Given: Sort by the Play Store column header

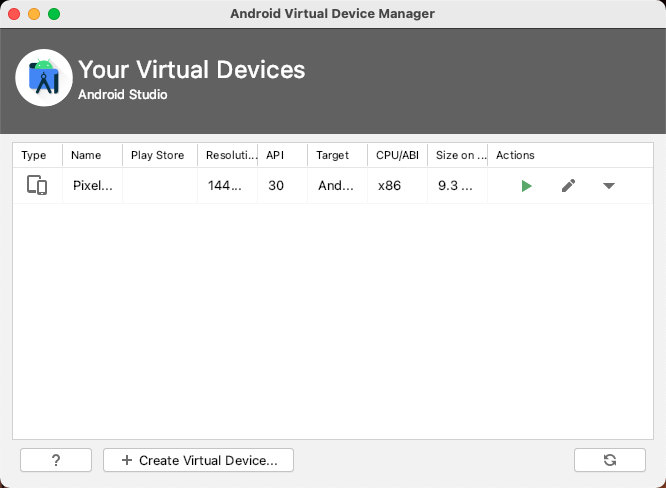Looking at the screenshot, I should 160,155.
